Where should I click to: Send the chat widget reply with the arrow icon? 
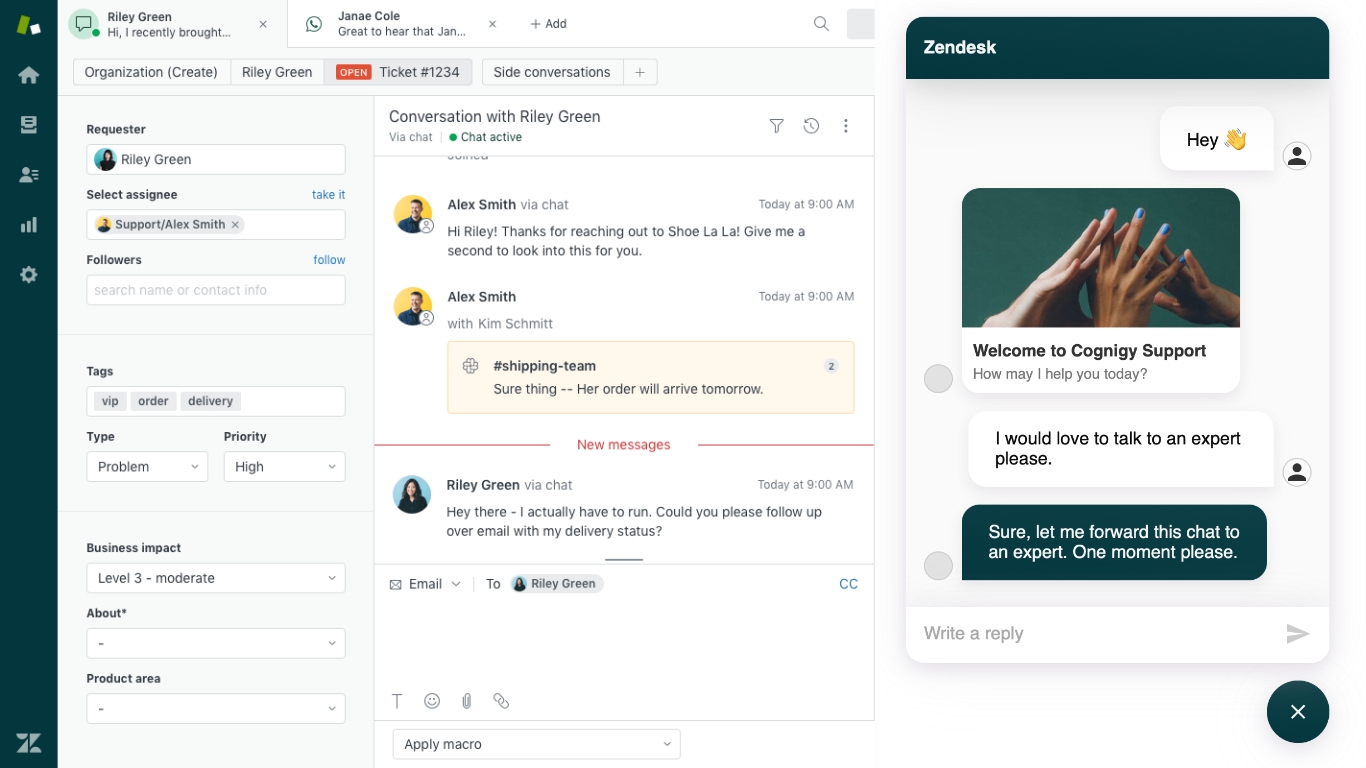coord(1297,633)
